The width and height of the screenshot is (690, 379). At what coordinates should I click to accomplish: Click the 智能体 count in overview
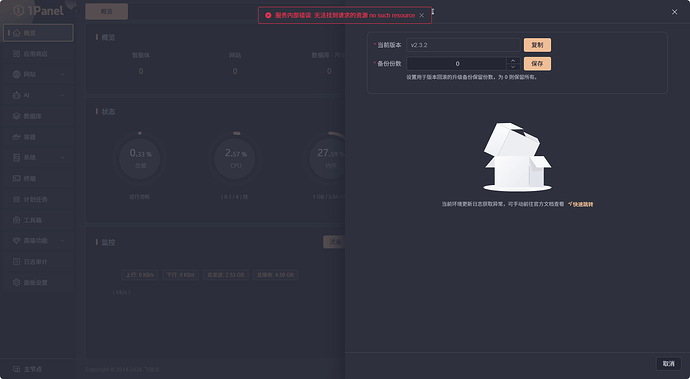[x=141, y=71]
